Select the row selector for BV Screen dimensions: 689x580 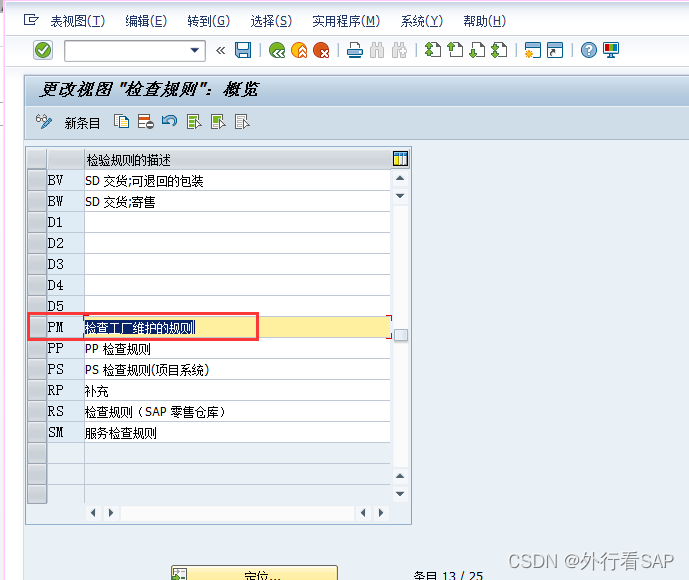[37, 180]
